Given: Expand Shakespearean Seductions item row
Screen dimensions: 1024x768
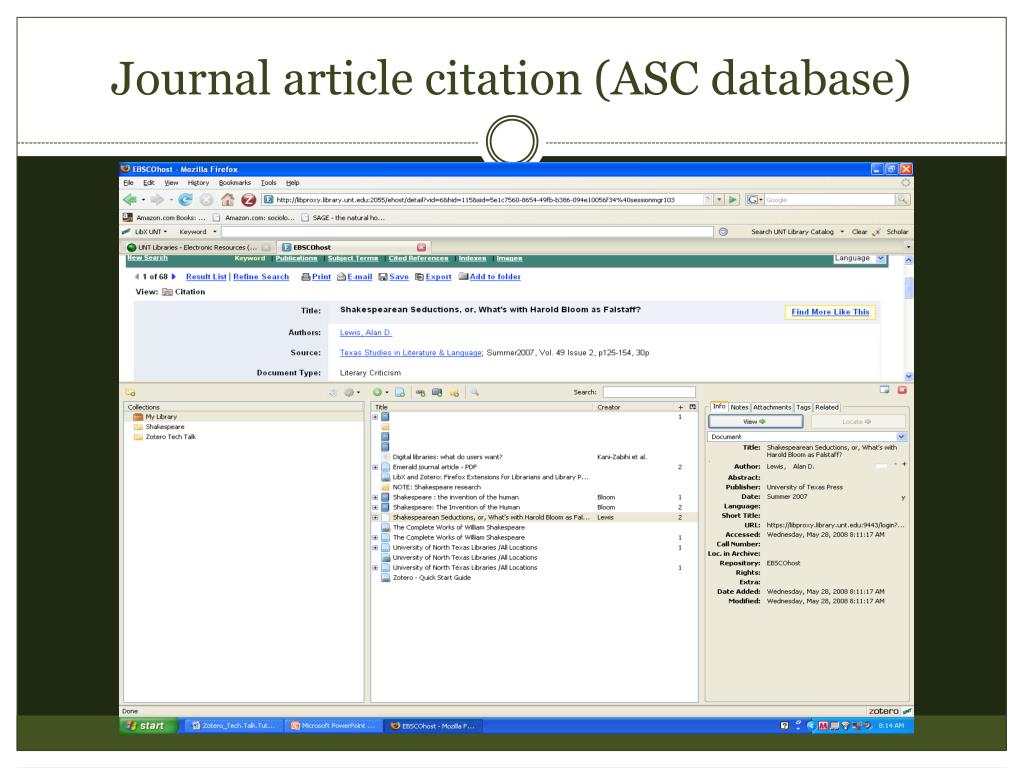Looking at the screenshot, I should 375,517.
